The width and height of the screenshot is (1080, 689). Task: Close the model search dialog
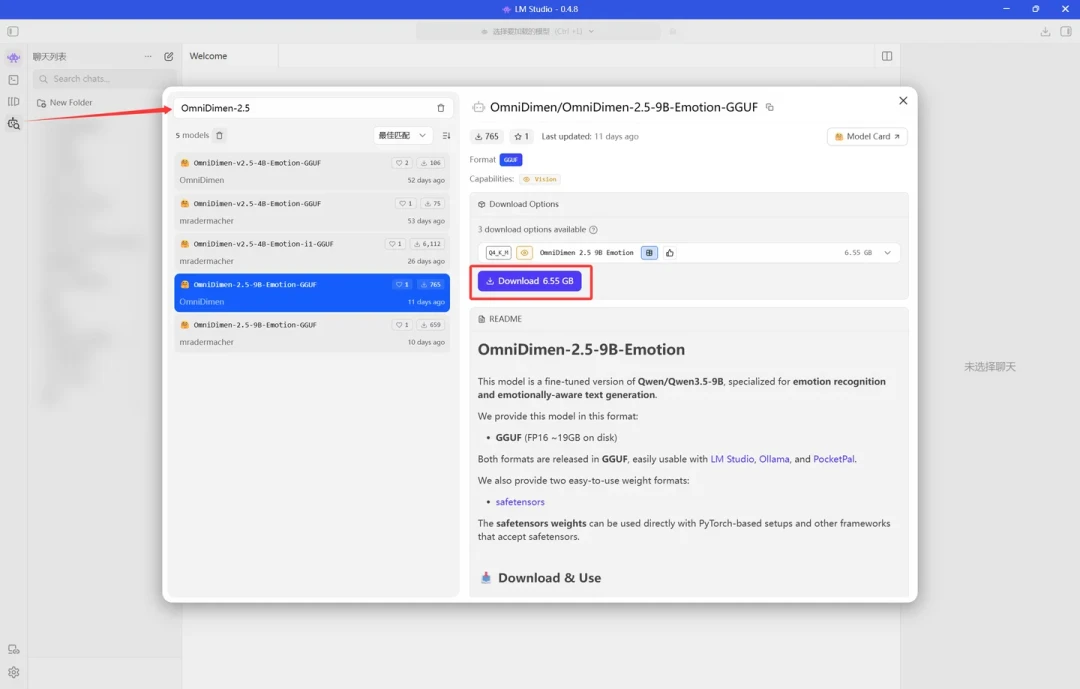[x=903, y=101]
